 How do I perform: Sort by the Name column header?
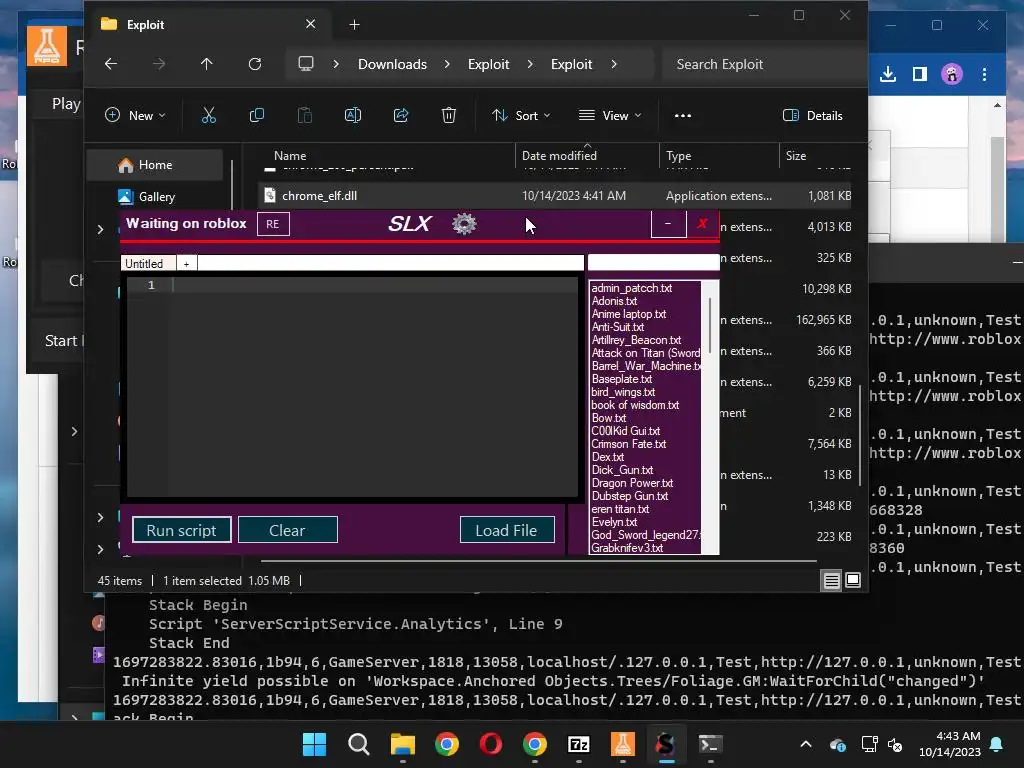[290, 155]
